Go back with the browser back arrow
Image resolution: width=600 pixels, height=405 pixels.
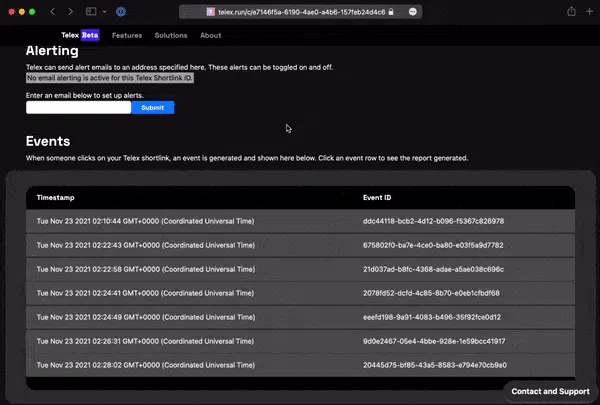click(x=53, y=12)
